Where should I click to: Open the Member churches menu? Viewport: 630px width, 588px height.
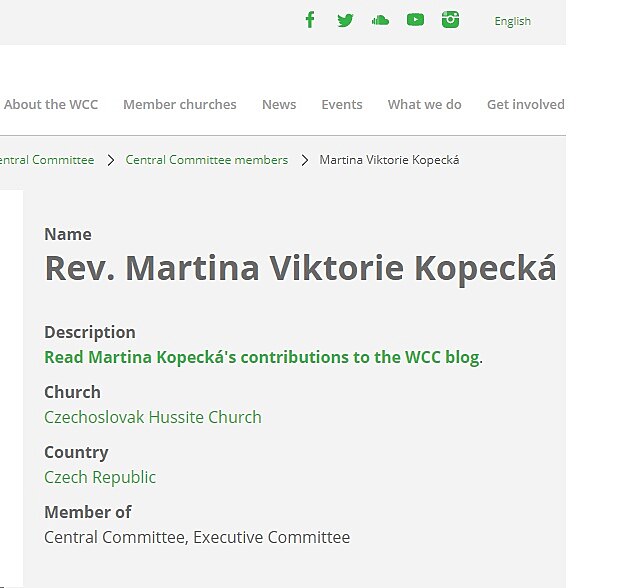(180, 104)
